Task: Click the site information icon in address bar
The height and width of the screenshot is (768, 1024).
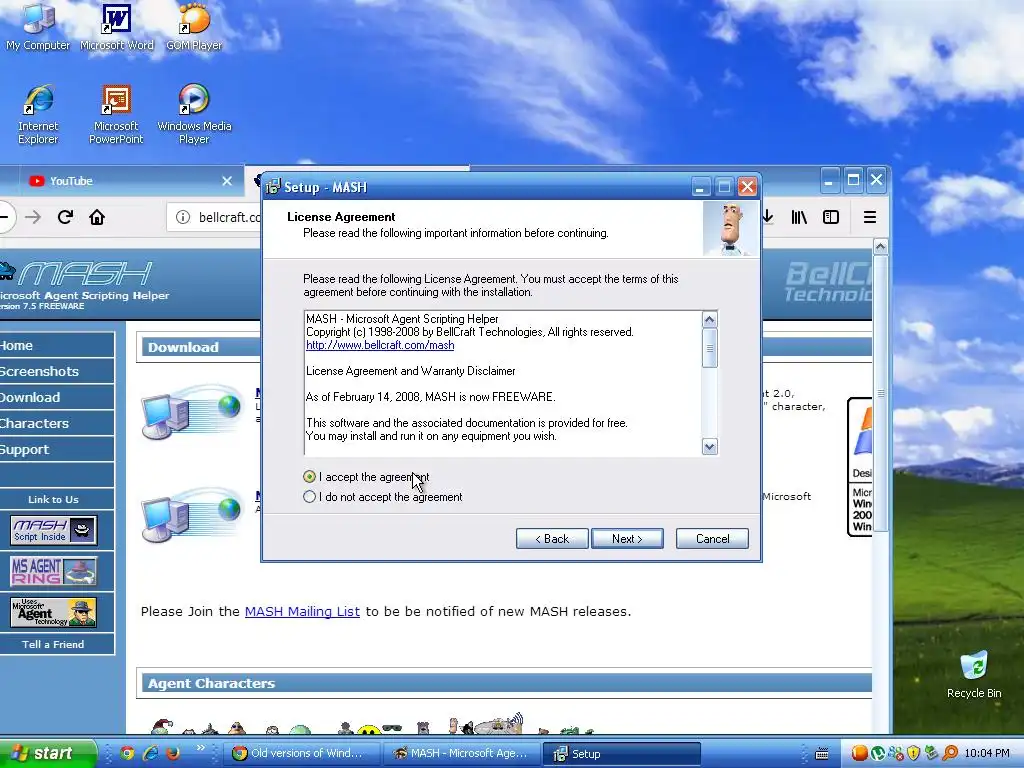Action: pyautogui.click(x=183, y=217)
